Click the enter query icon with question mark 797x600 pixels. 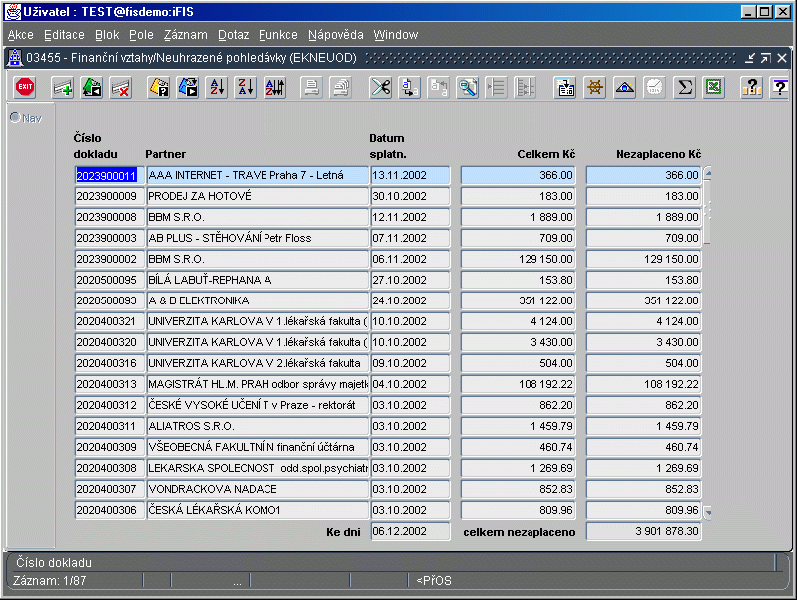point(159,87)
